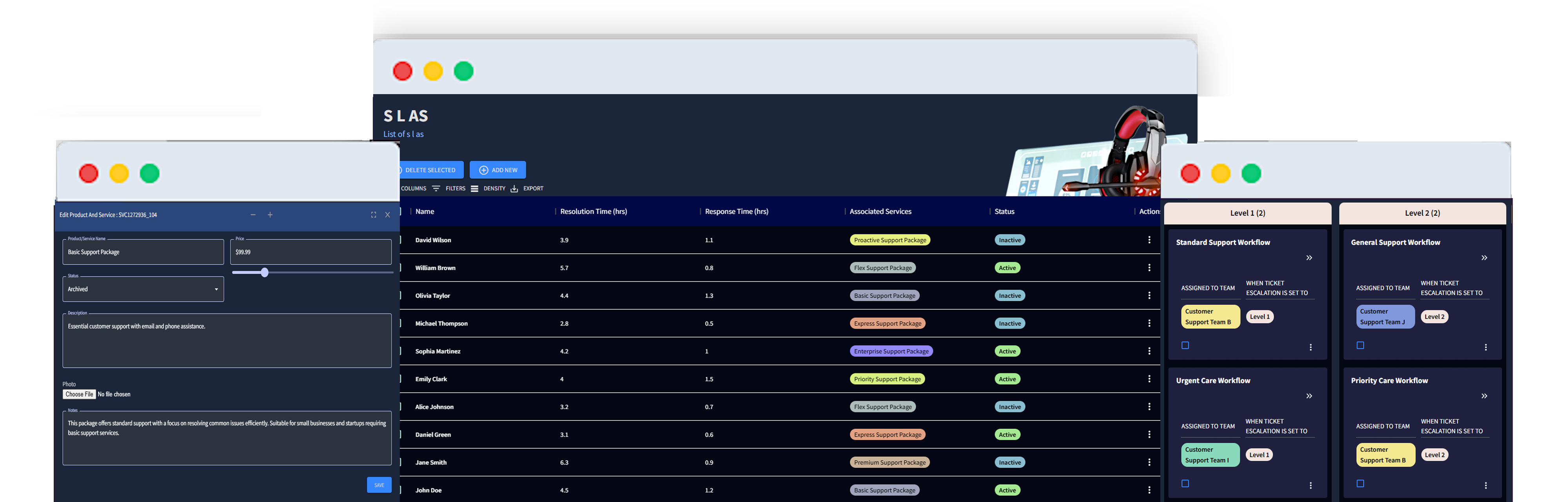Open the Status dropdown showing Archived
Screen dimensions: 1568x502
pyautogui.click(x=142, y=289)
